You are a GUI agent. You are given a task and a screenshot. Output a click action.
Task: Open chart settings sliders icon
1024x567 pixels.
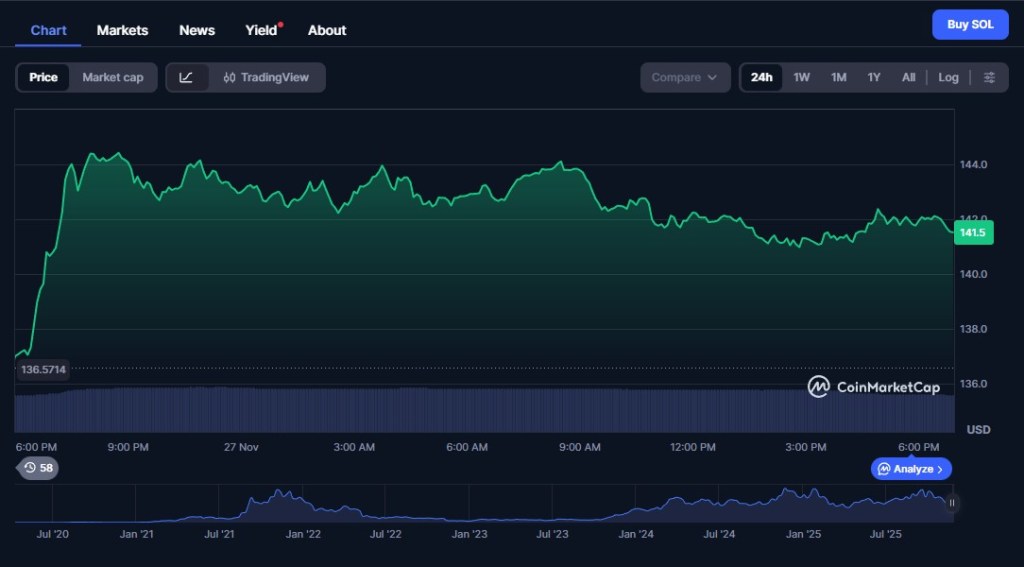coord(989,78)
